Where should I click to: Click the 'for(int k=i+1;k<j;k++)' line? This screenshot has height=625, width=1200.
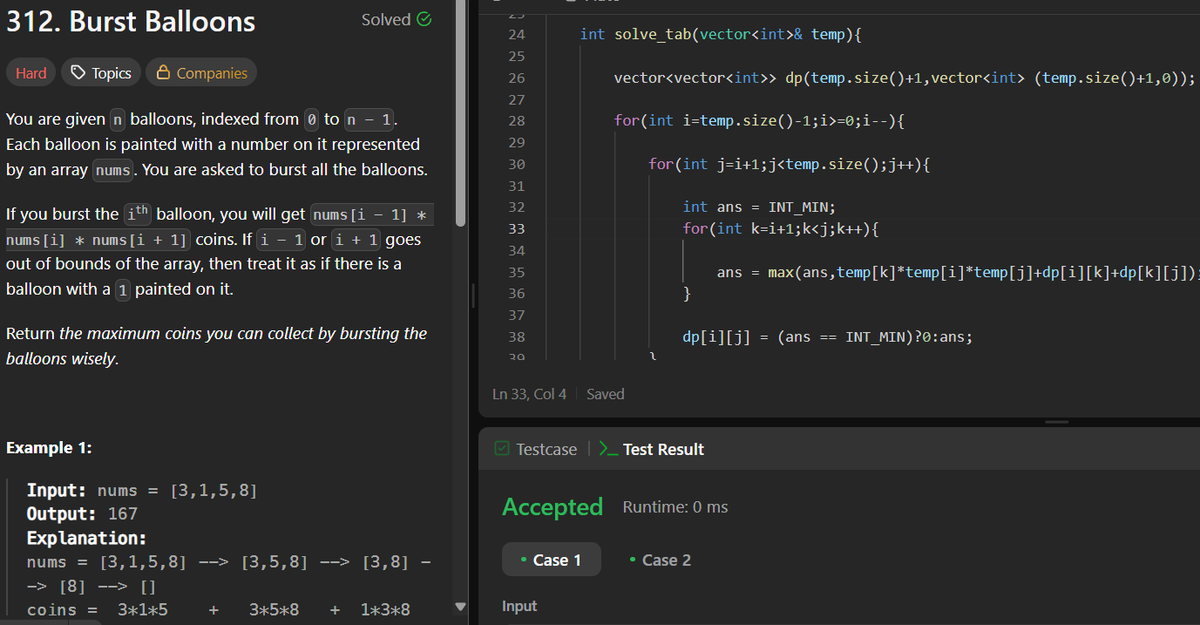[x=781, y=229]
